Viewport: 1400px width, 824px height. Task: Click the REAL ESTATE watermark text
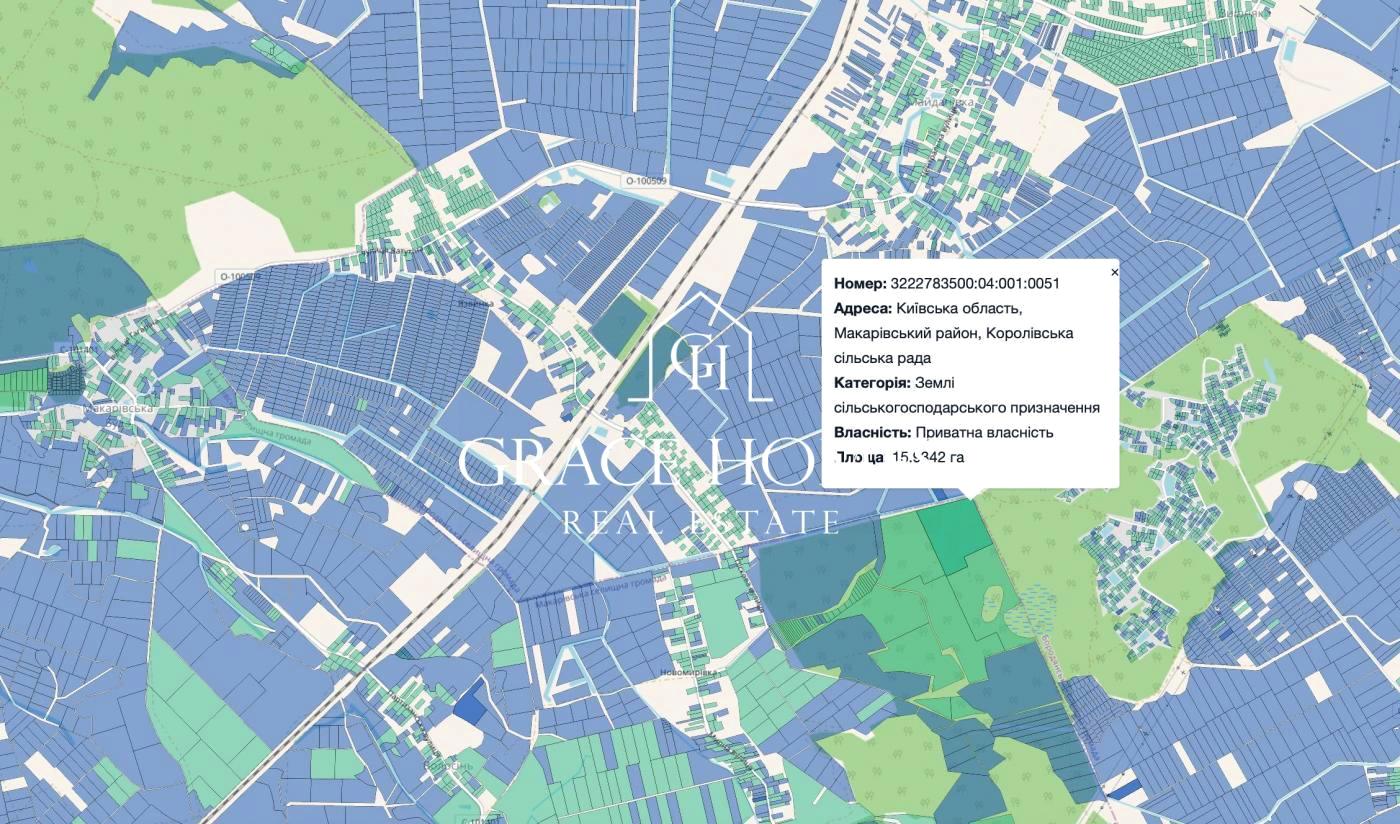pyautogui.click(x=700, y=521)
